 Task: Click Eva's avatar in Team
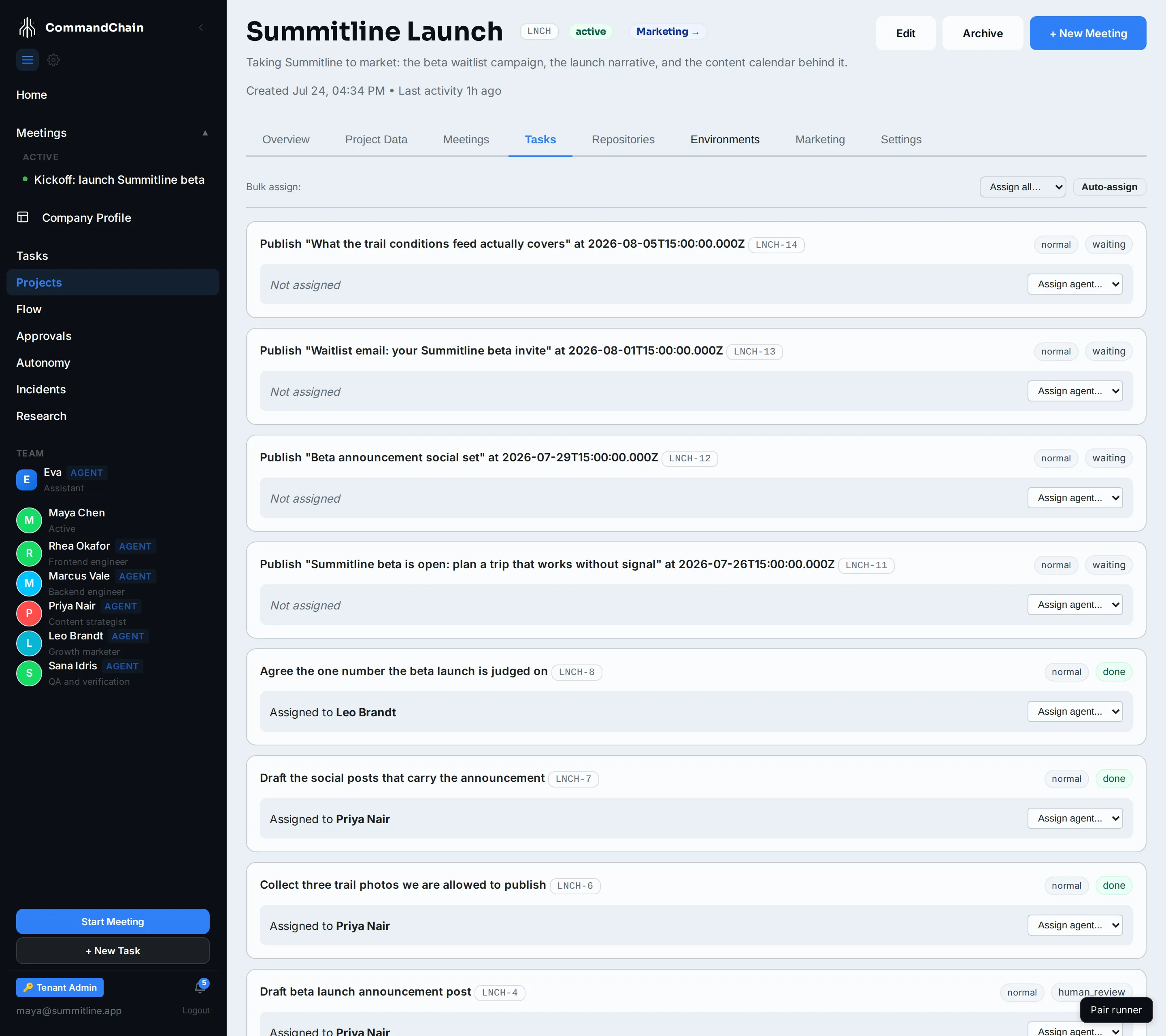27,480
